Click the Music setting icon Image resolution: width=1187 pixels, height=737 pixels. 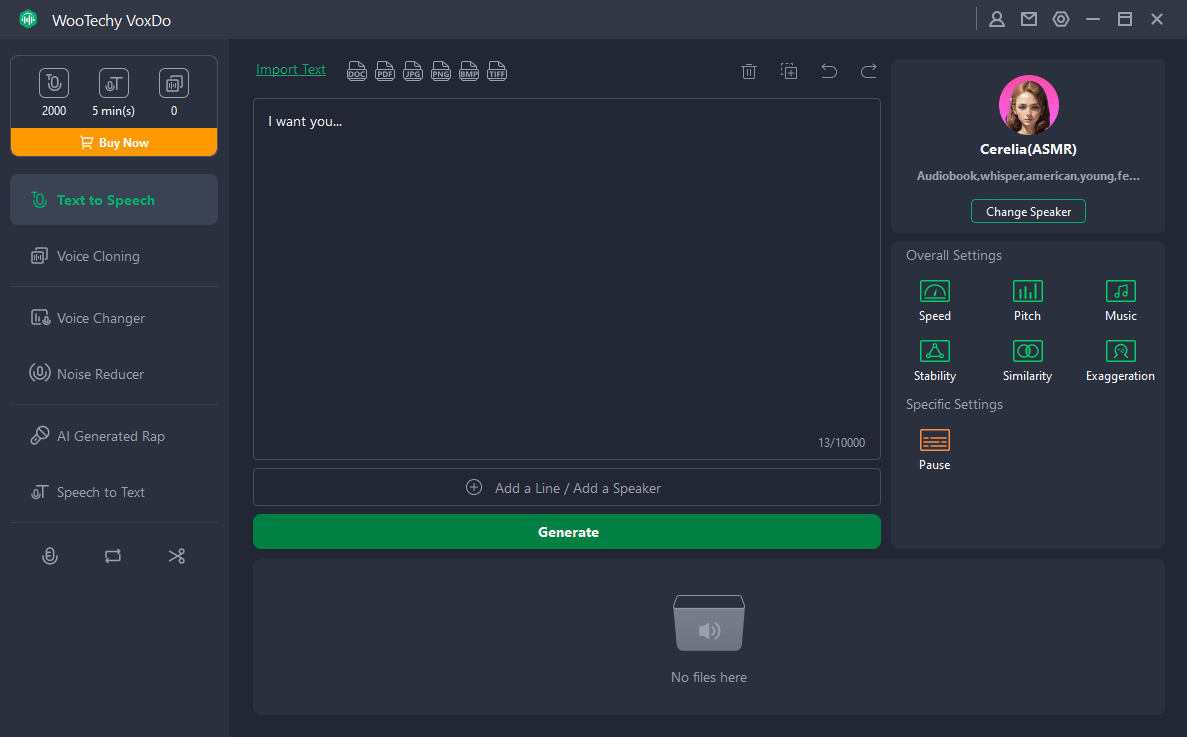pyautogui.click(x=1120, y=291)
